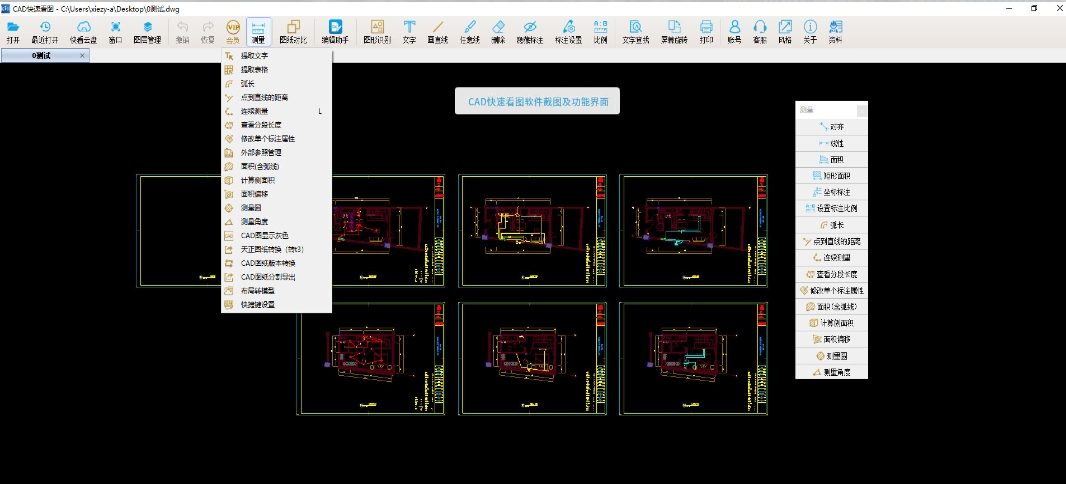Viewport: 1066px width, 484px height.
Task: Open the 编辑助手 edit assistant
Action: click(x=335, y=32)
